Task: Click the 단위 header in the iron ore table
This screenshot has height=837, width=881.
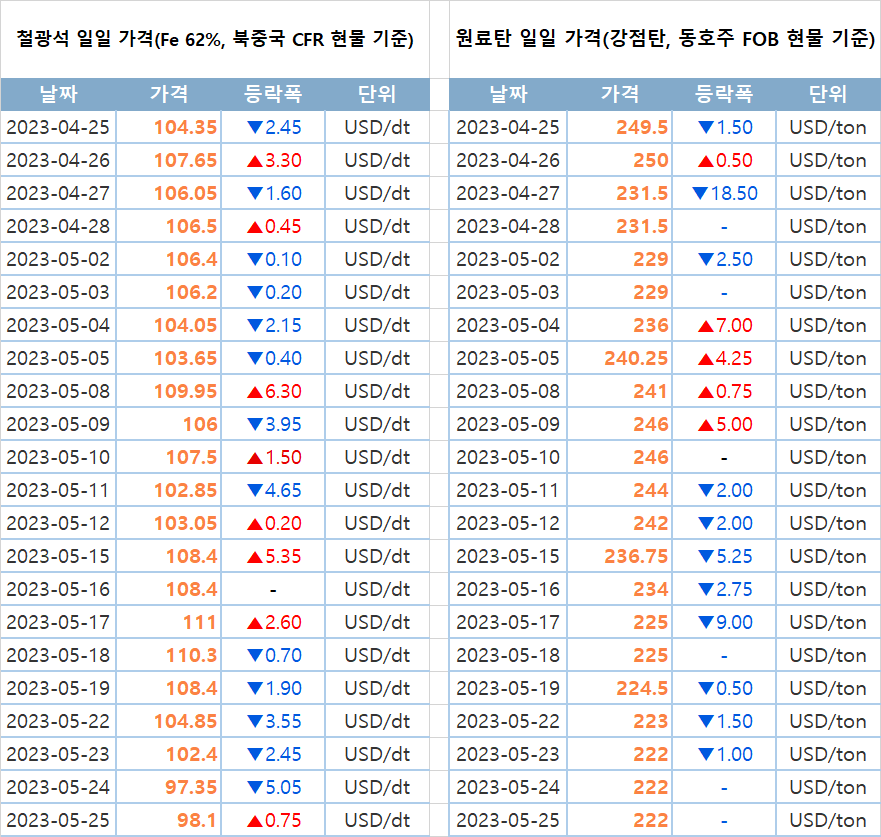Action: 377,95
